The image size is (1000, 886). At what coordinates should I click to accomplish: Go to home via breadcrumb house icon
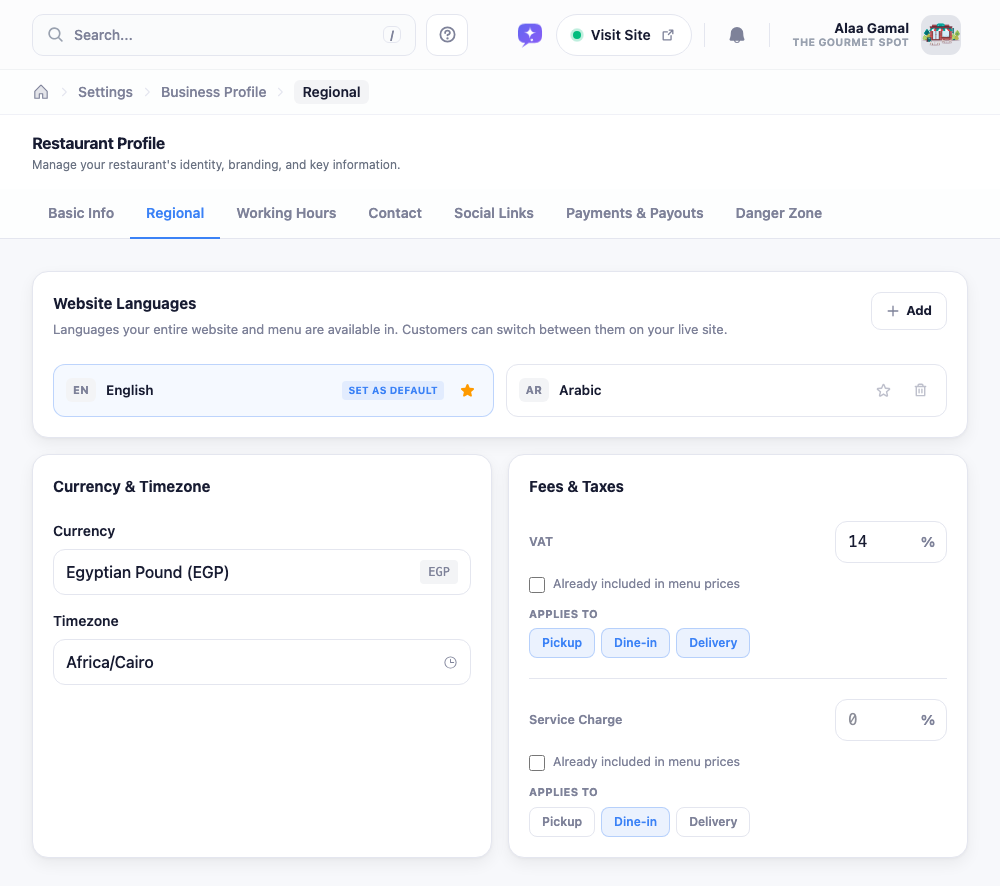pos(41,92)
